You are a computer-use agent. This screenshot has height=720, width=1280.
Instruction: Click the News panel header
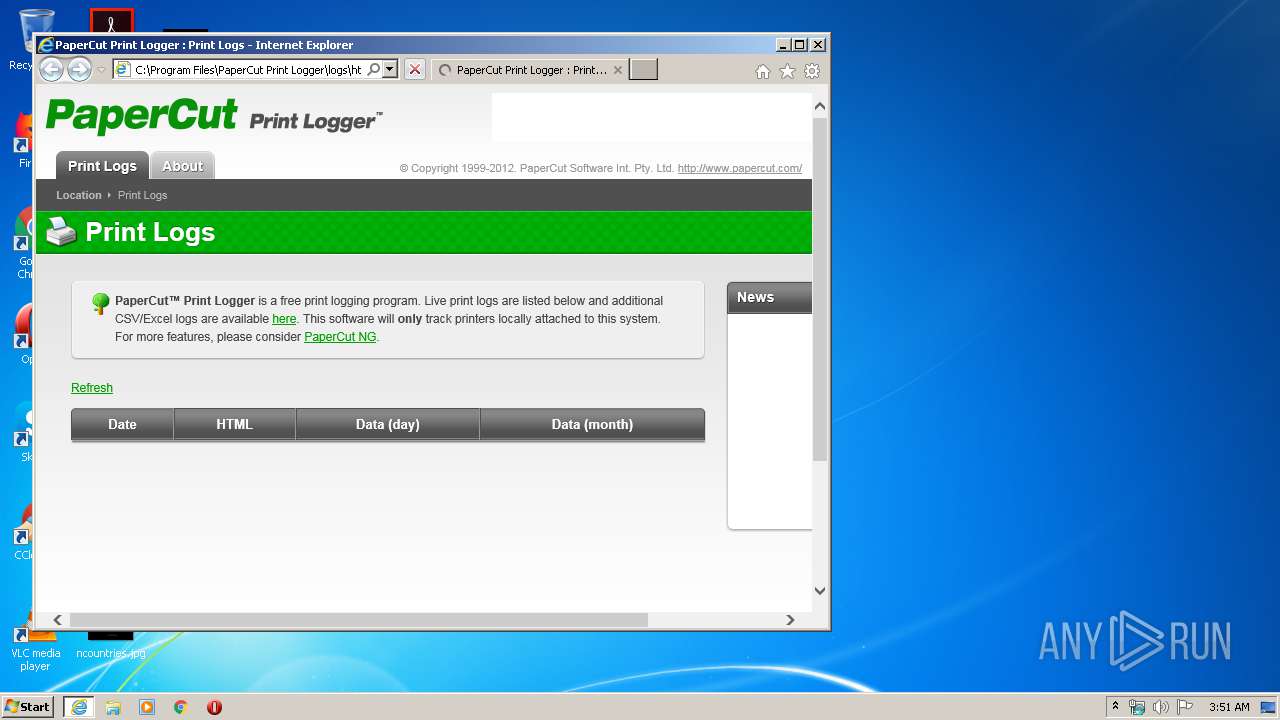[x=769, y=297]
